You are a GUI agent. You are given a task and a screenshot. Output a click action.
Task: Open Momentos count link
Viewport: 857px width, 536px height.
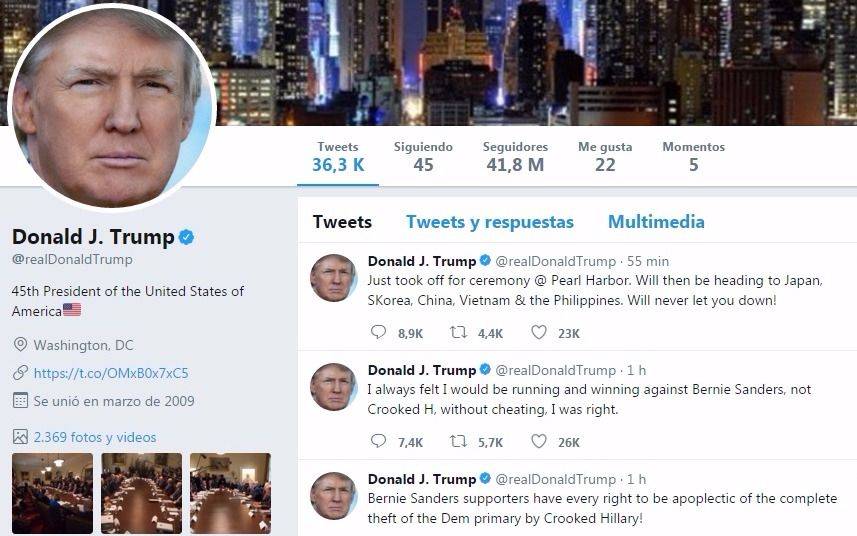[694, 156]
